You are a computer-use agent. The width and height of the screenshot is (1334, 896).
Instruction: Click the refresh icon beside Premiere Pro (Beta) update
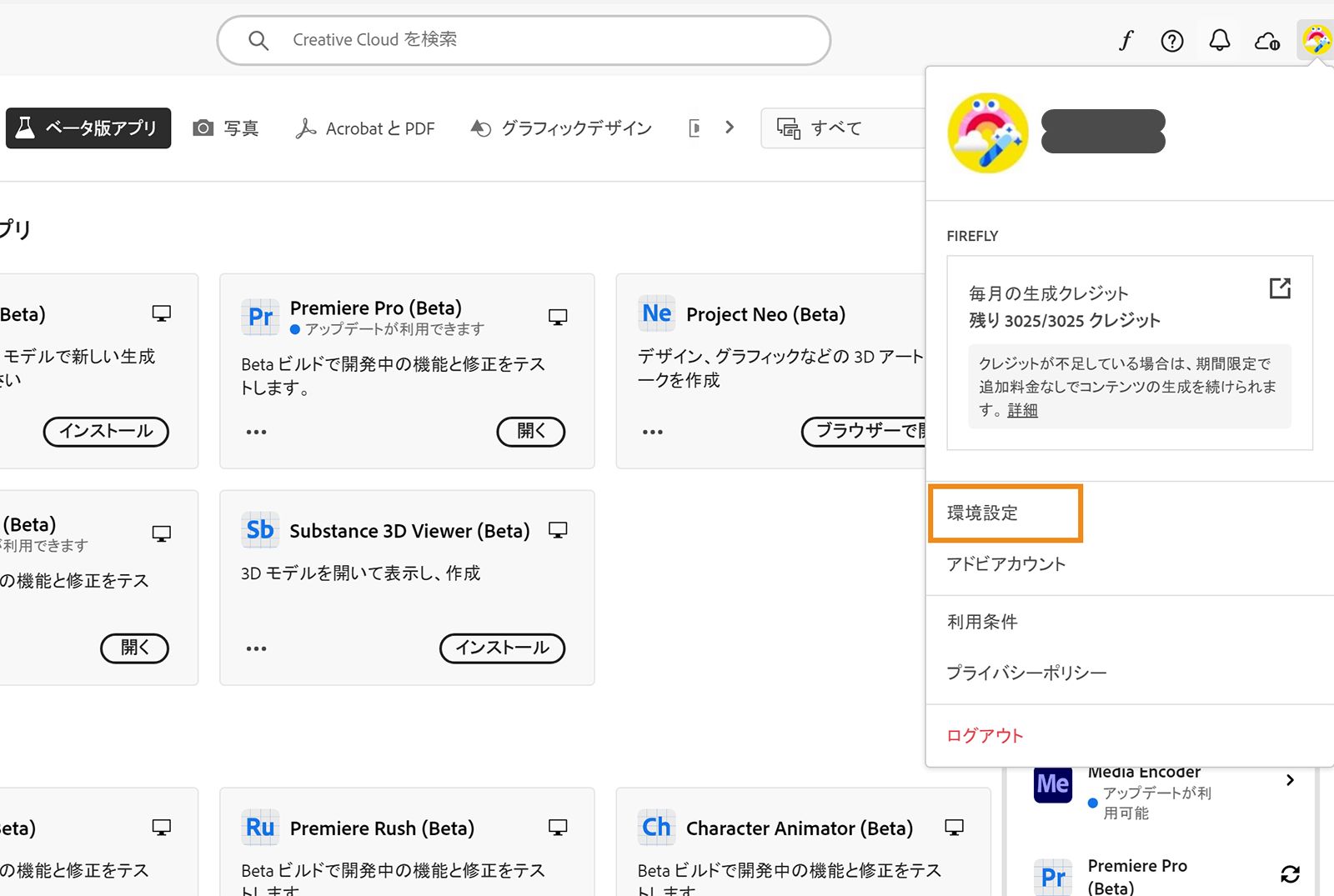(x=1290, y=874)
